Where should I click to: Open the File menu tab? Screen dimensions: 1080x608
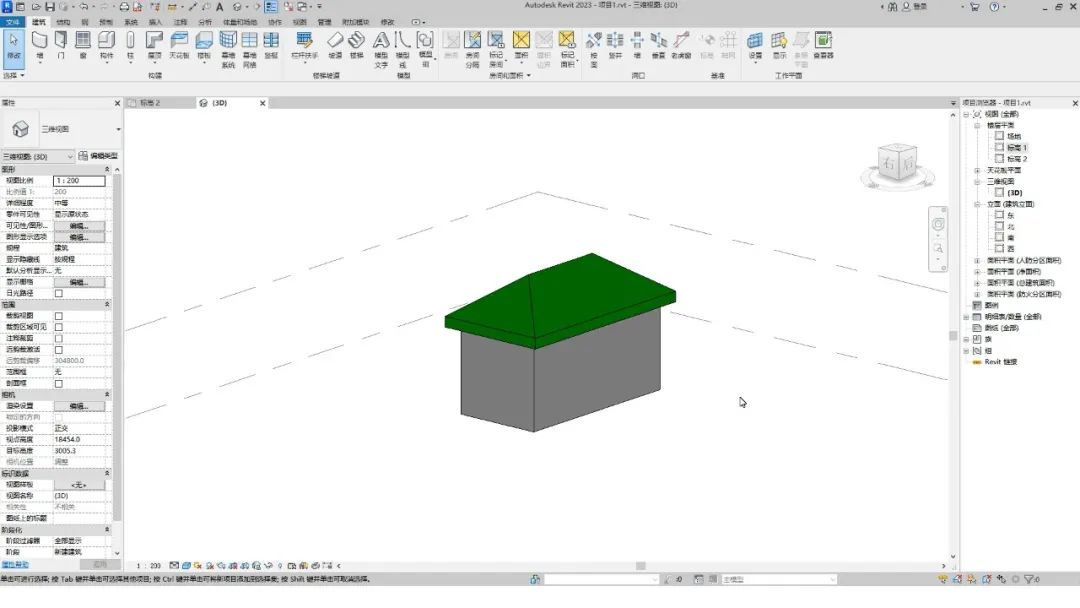(12, 21)
